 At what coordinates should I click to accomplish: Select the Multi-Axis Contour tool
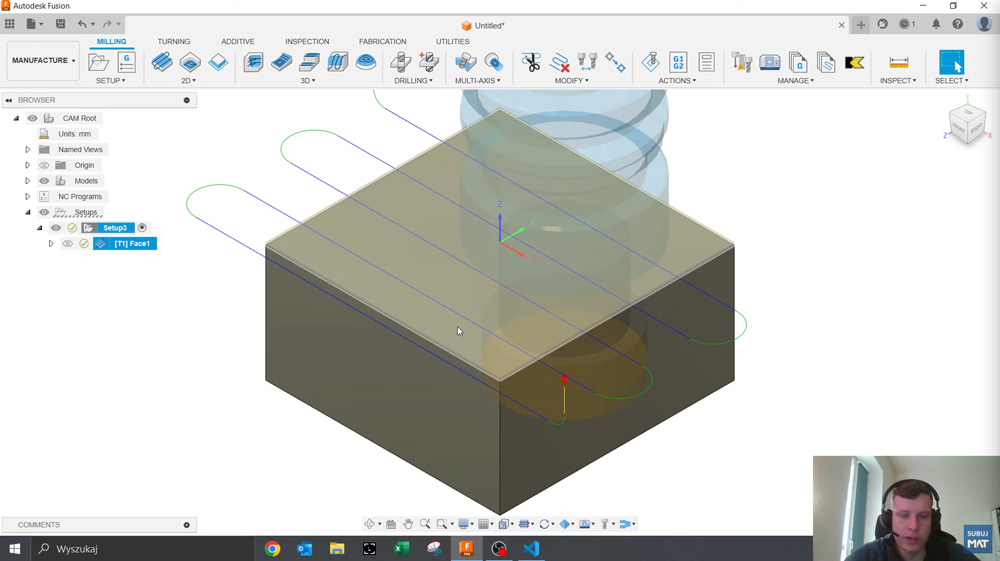click(x=494, y=62)
